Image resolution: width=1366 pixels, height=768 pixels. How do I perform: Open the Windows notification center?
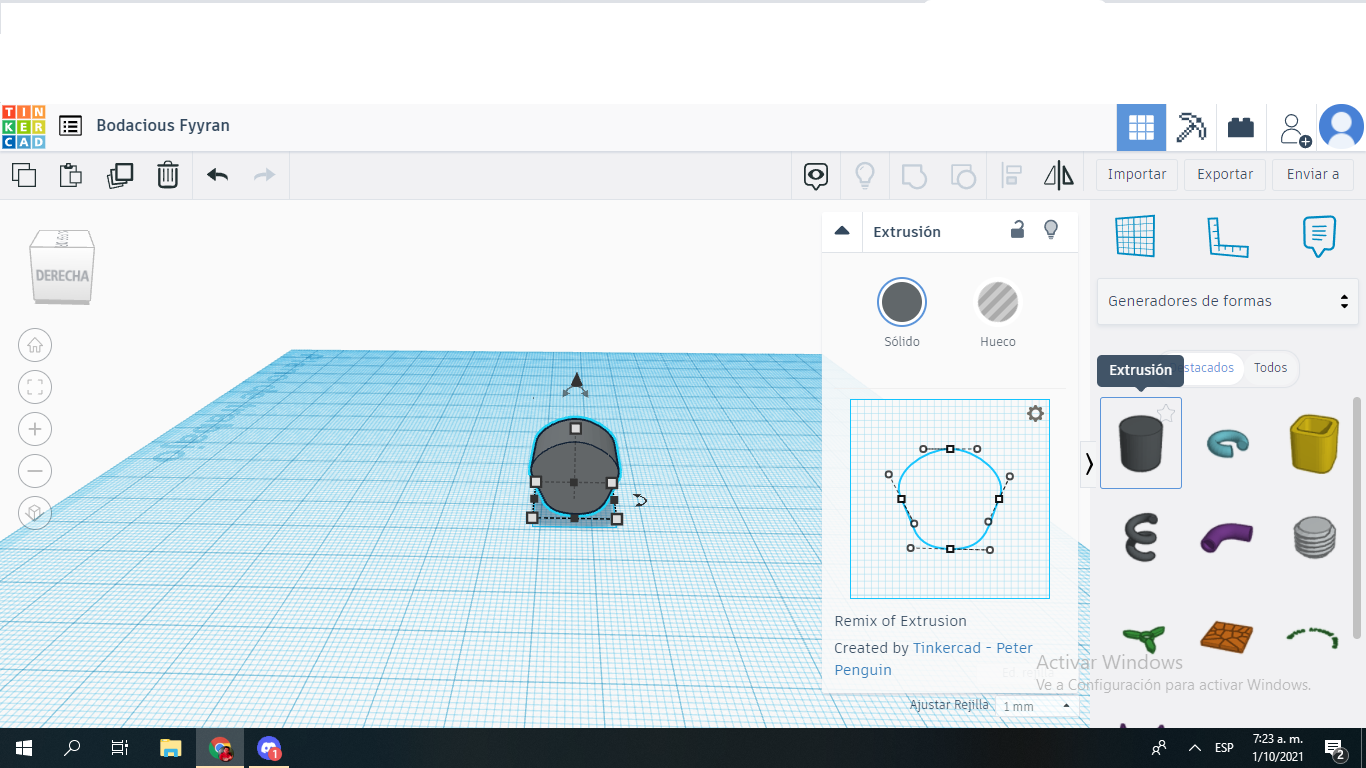(1334, 748)
